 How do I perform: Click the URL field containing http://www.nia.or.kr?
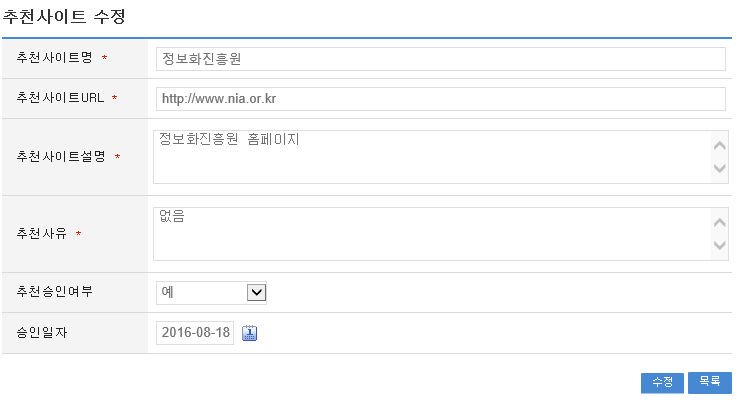(x=440, y=99)
